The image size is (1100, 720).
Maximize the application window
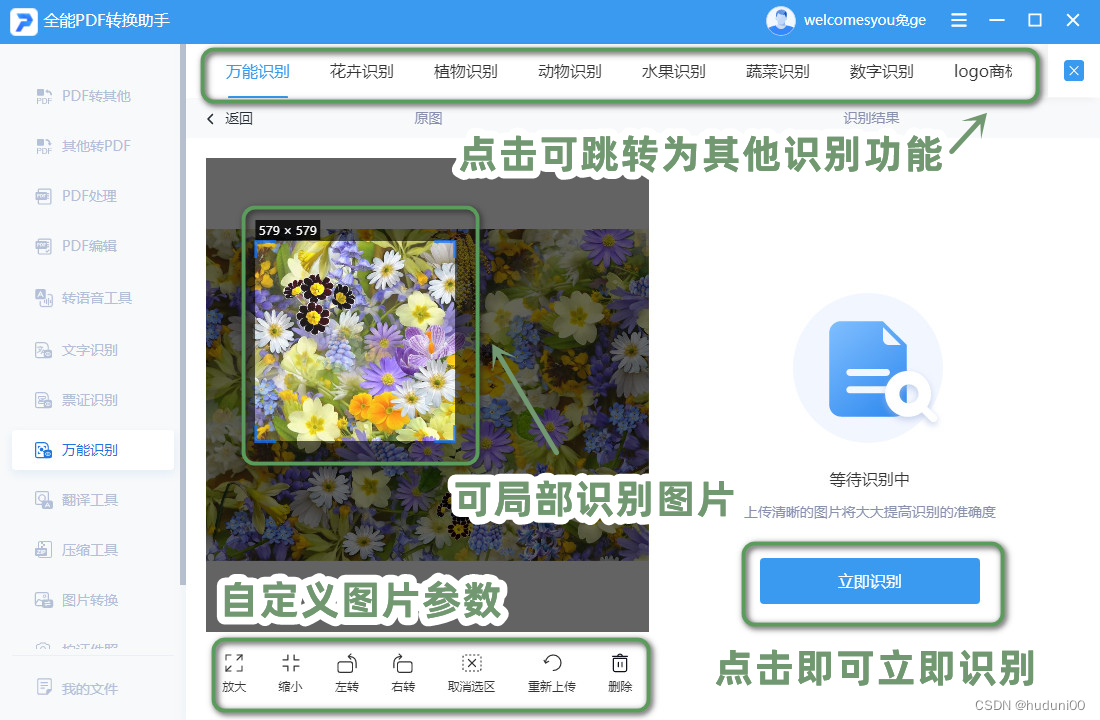coord(1034,20)
